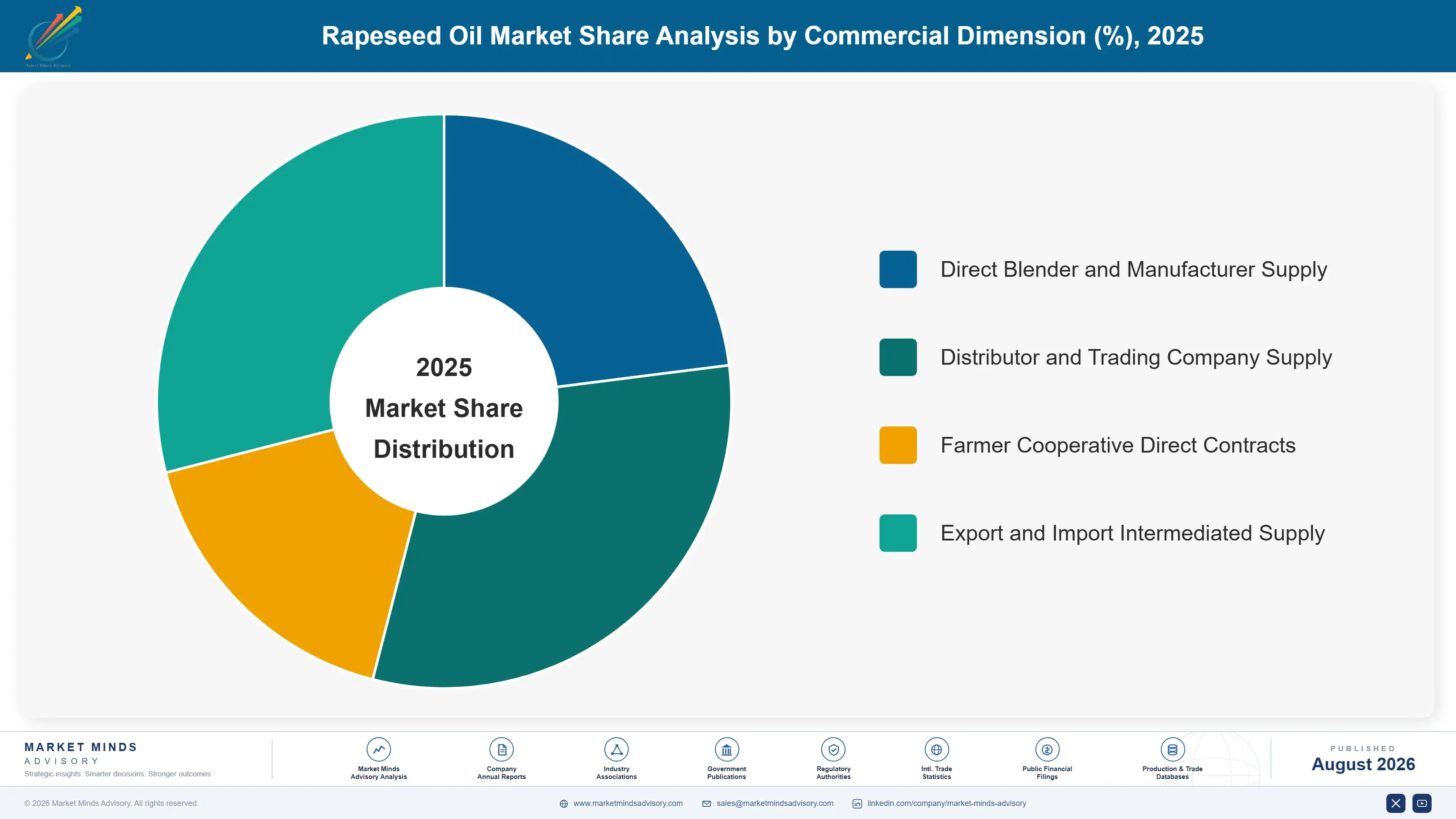Open the YouTube icon in footer
1456x819 pixels.
coord(1422,803)
